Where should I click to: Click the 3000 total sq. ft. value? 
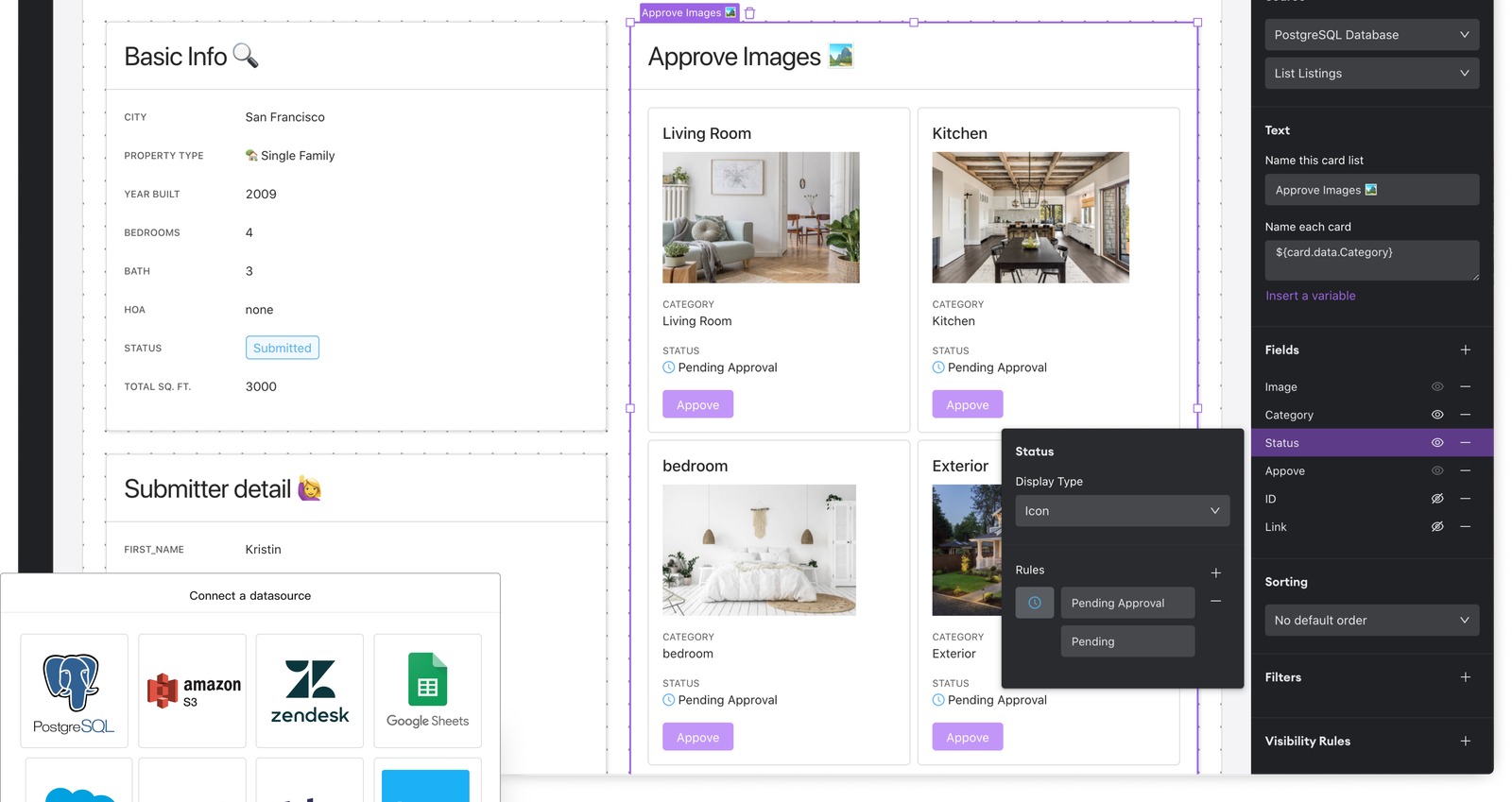[x=261, y=386]
